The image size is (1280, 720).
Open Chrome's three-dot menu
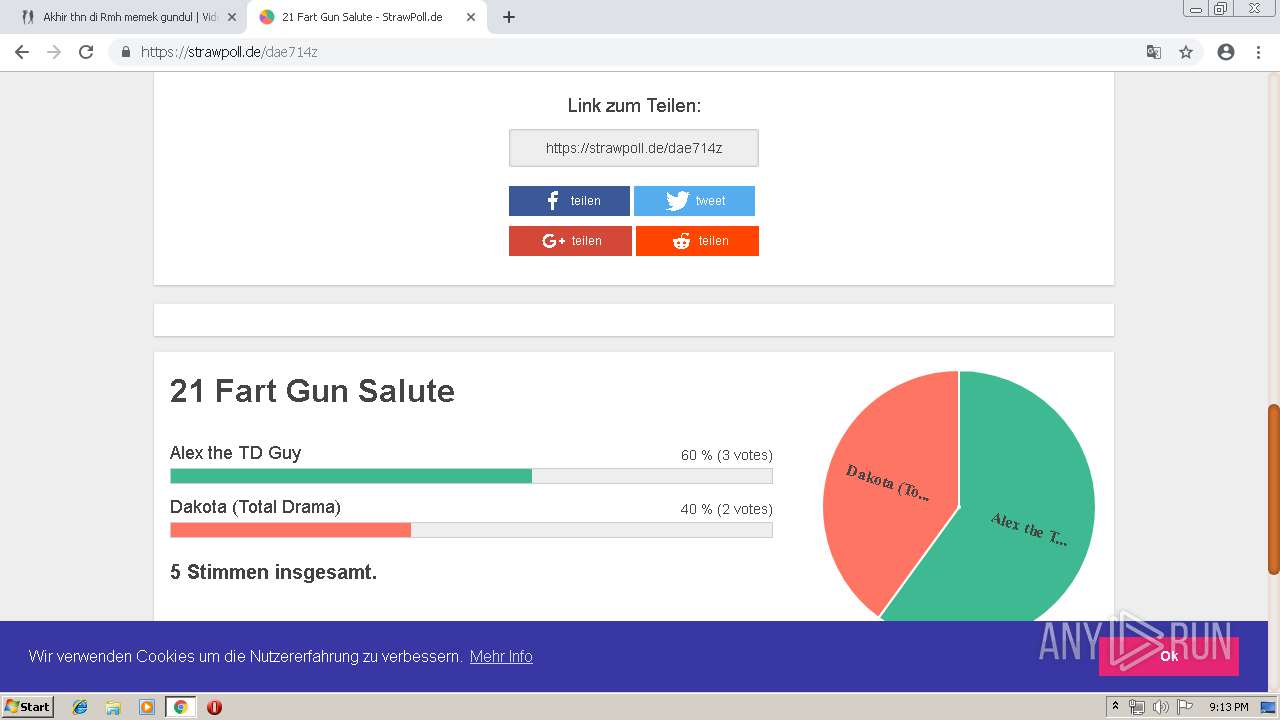(1258, 52)
